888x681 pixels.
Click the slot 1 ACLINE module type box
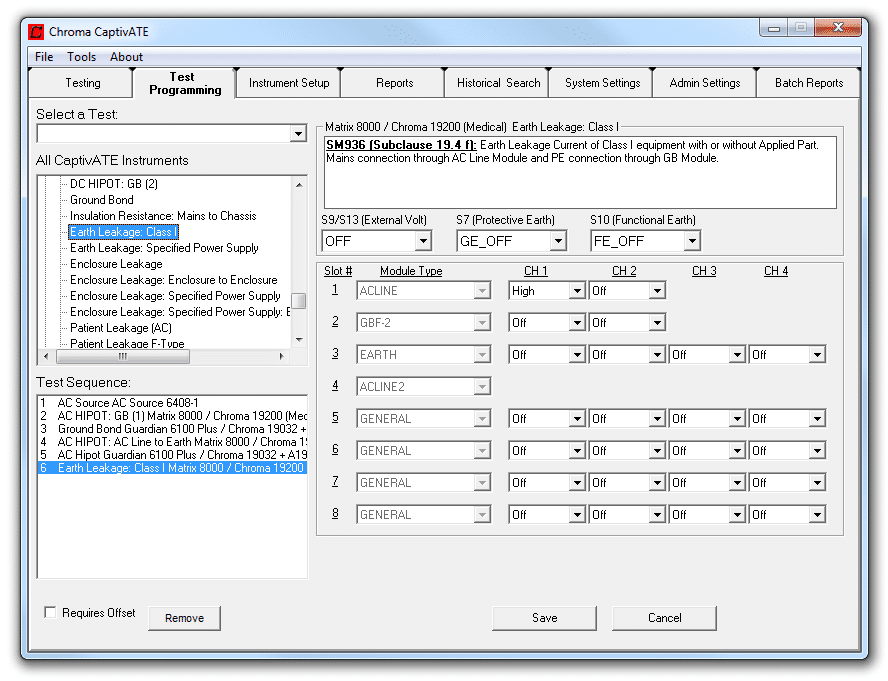point(424,291)
